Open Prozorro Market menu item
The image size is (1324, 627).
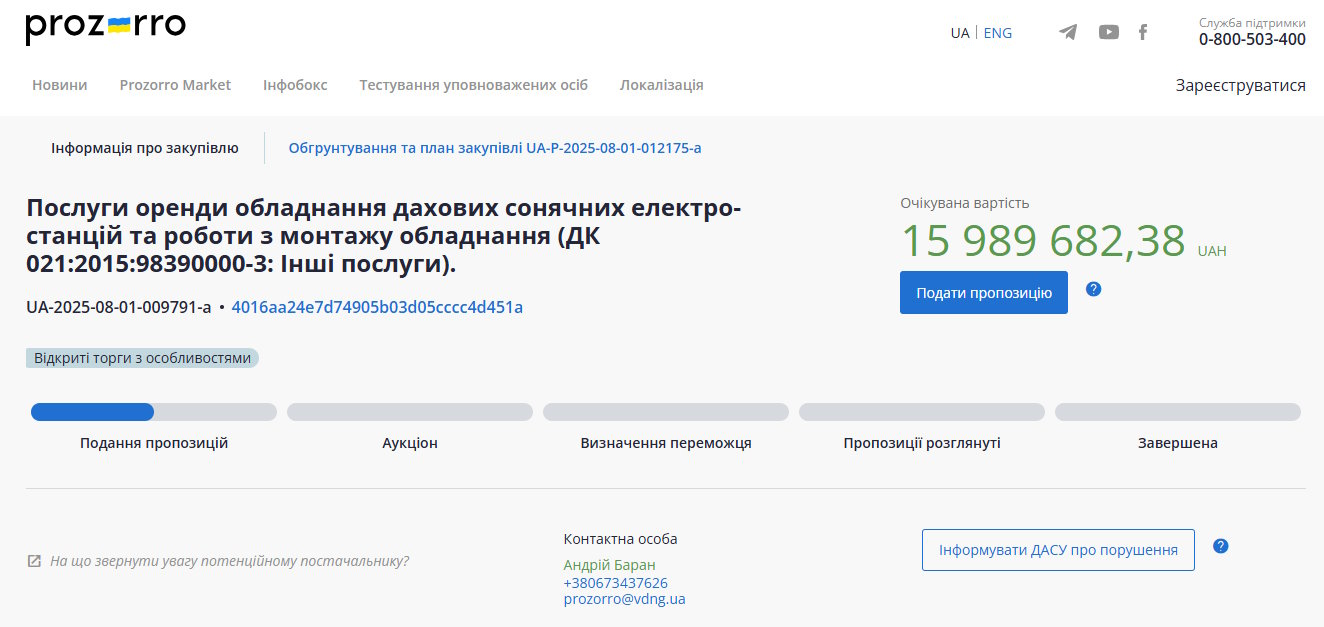pos(175,85)
